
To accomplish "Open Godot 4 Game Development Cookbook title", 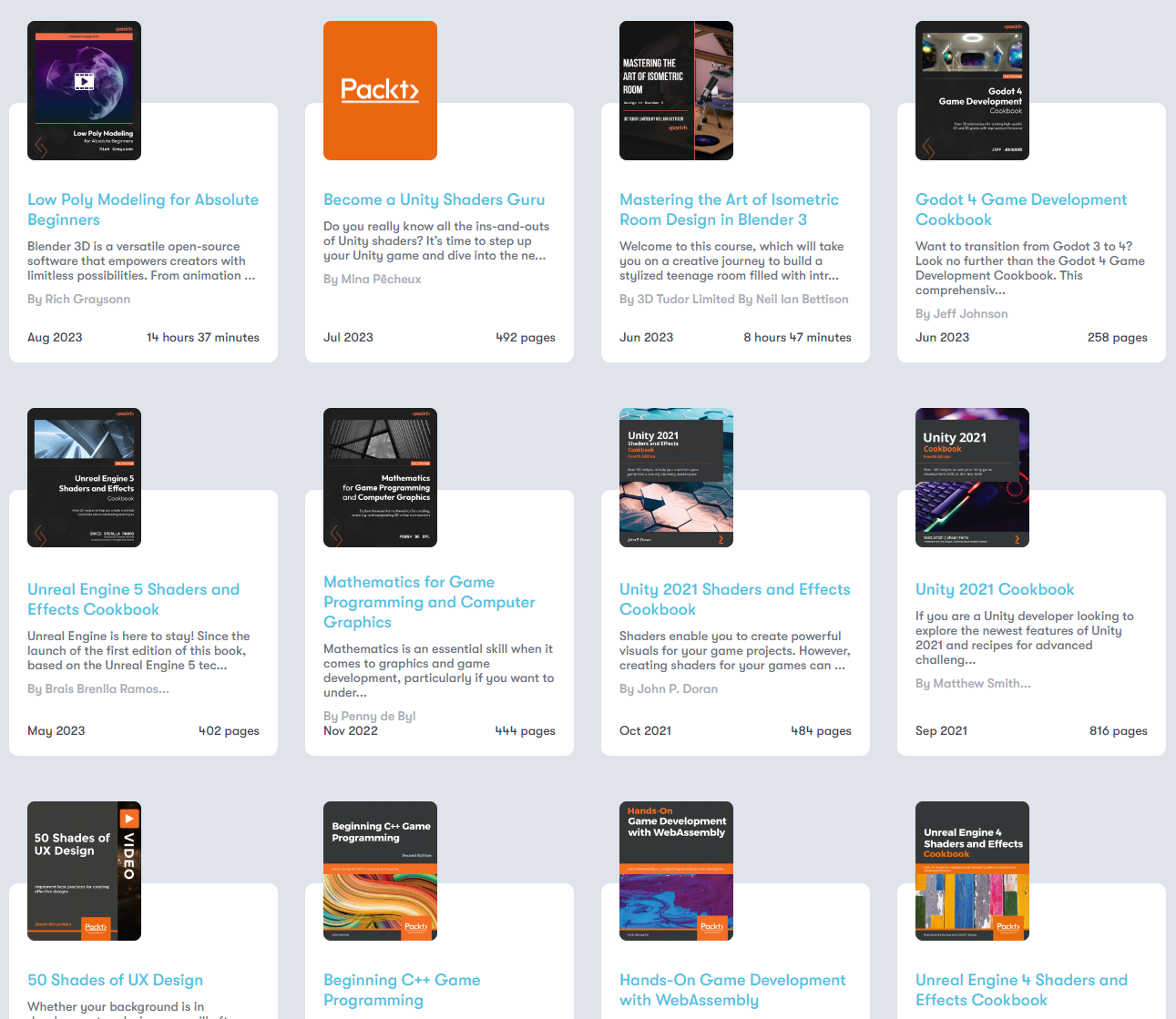I will [1021, 209].
